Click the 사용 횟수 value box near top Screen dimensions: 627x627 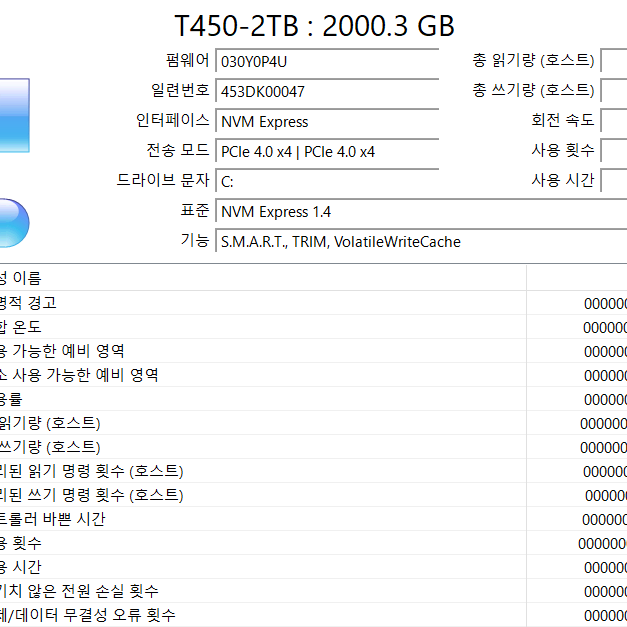(x=614, y=152)
